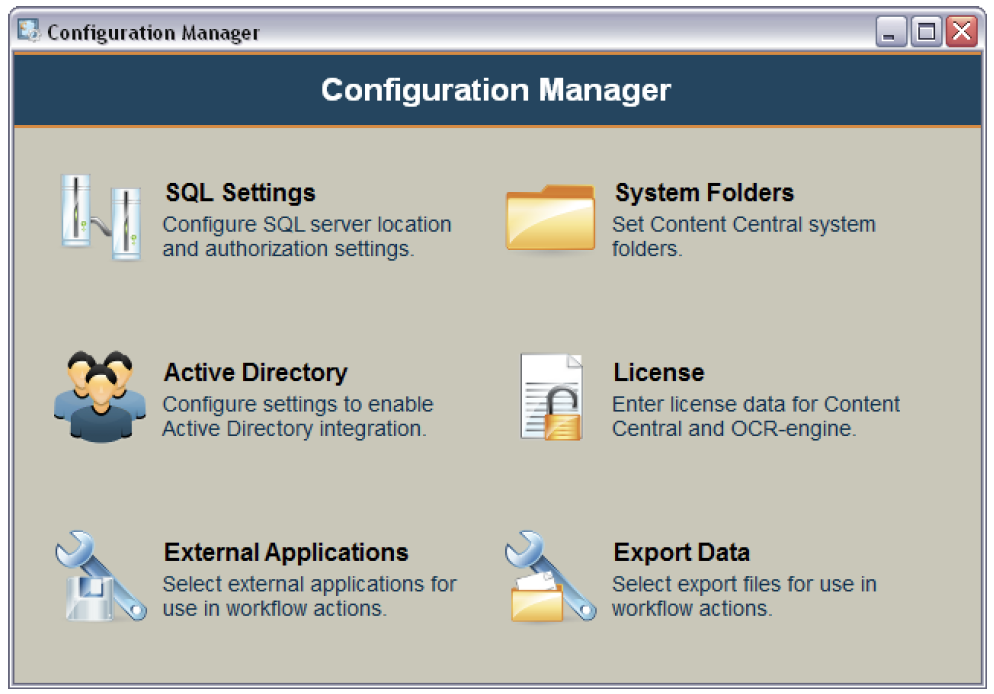Open Export Data from its heading text
This screenshot has width=994, height=694.
680,553
